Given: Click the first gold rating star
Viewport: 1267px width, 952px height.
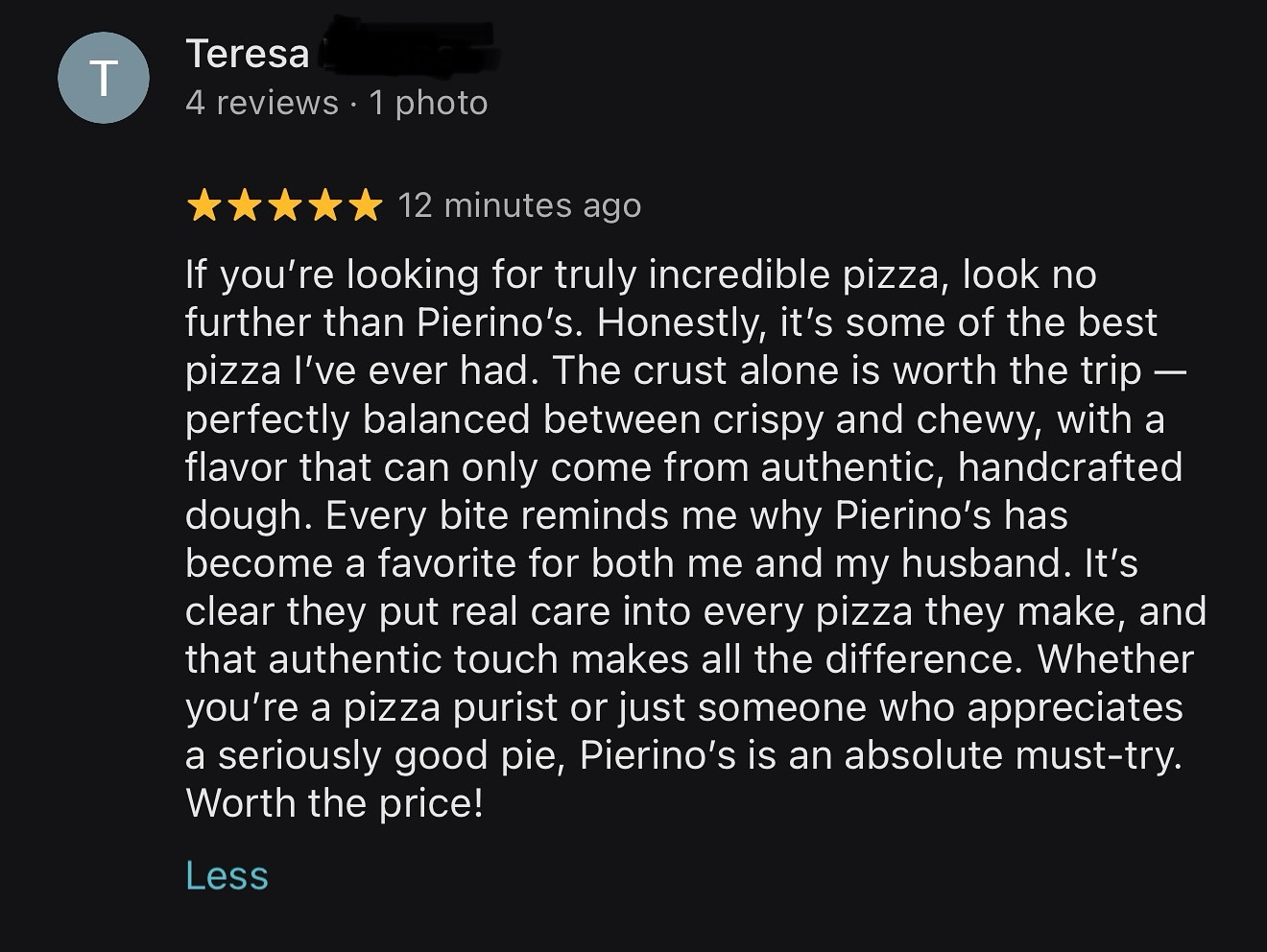Looking at the screenshot, I should (203, 204).
